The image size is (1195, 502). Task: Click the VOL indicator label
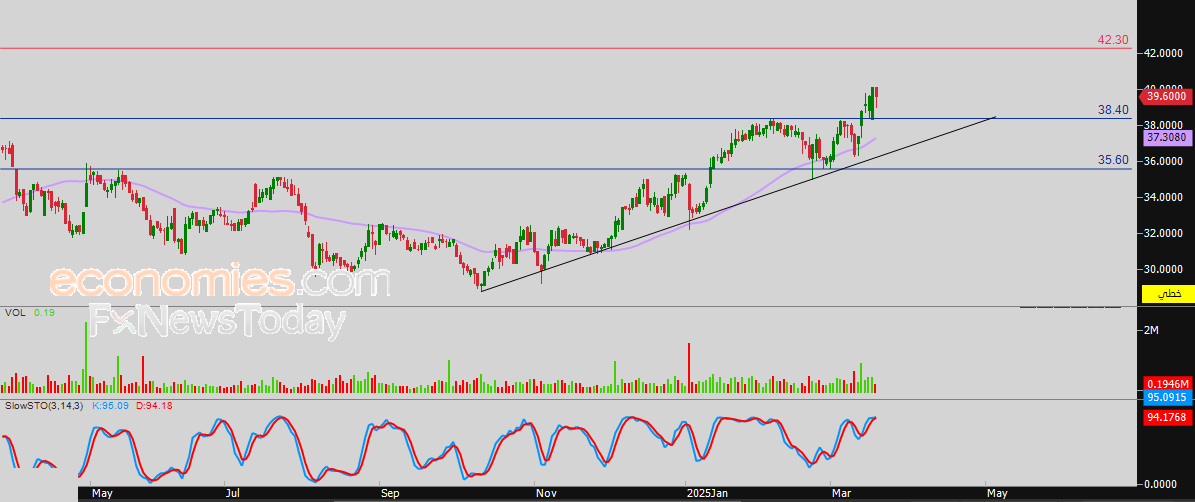(x=13, y=313)
